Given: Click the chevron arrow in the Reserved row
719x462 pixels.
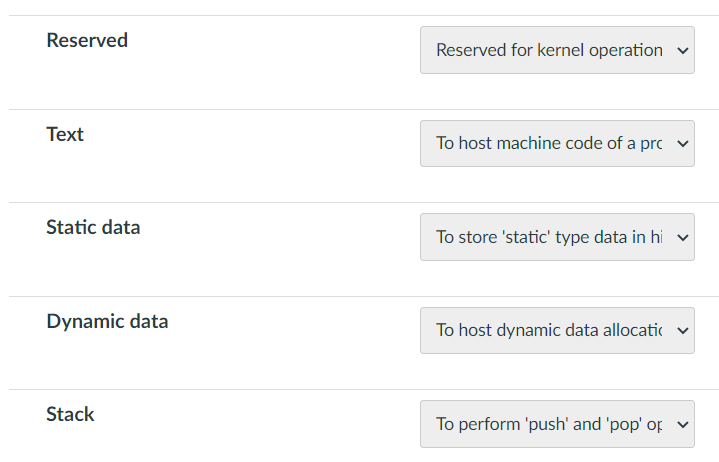Looking at the screenshot, I should tap(683, 50).
